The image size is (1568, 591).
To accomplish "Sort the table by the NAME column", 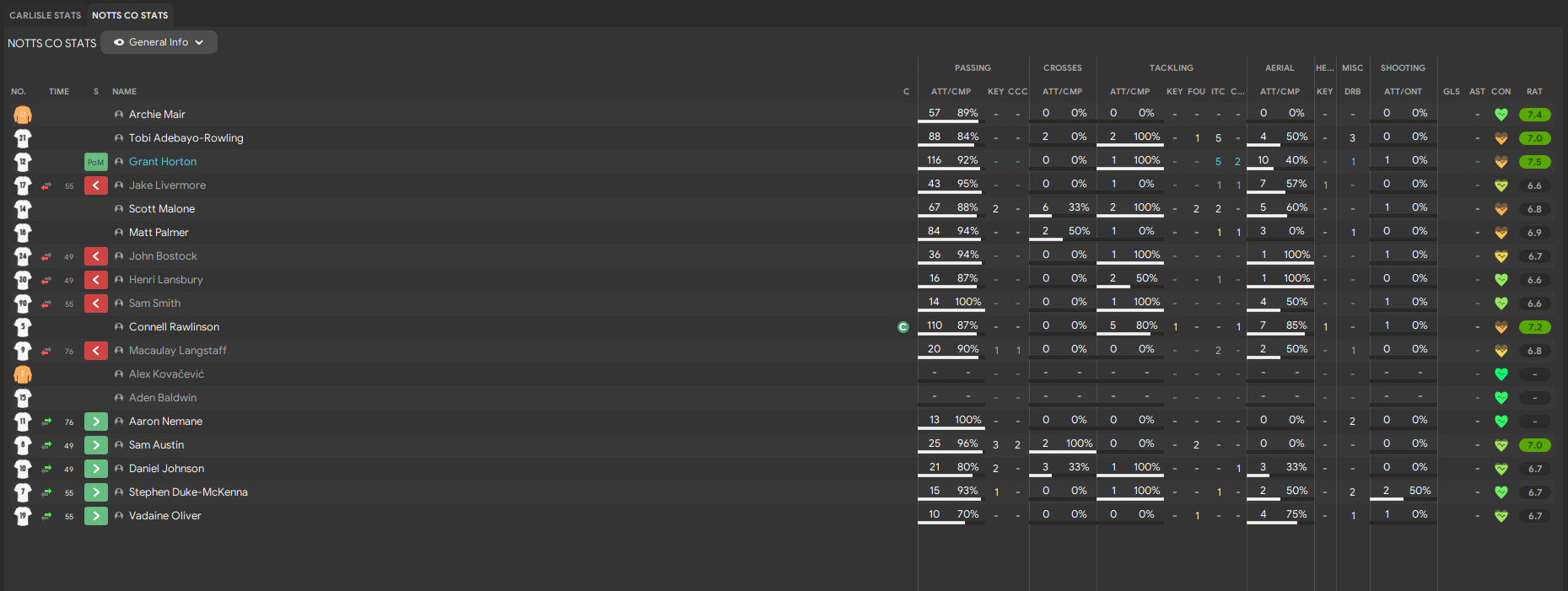I will 124,91.
